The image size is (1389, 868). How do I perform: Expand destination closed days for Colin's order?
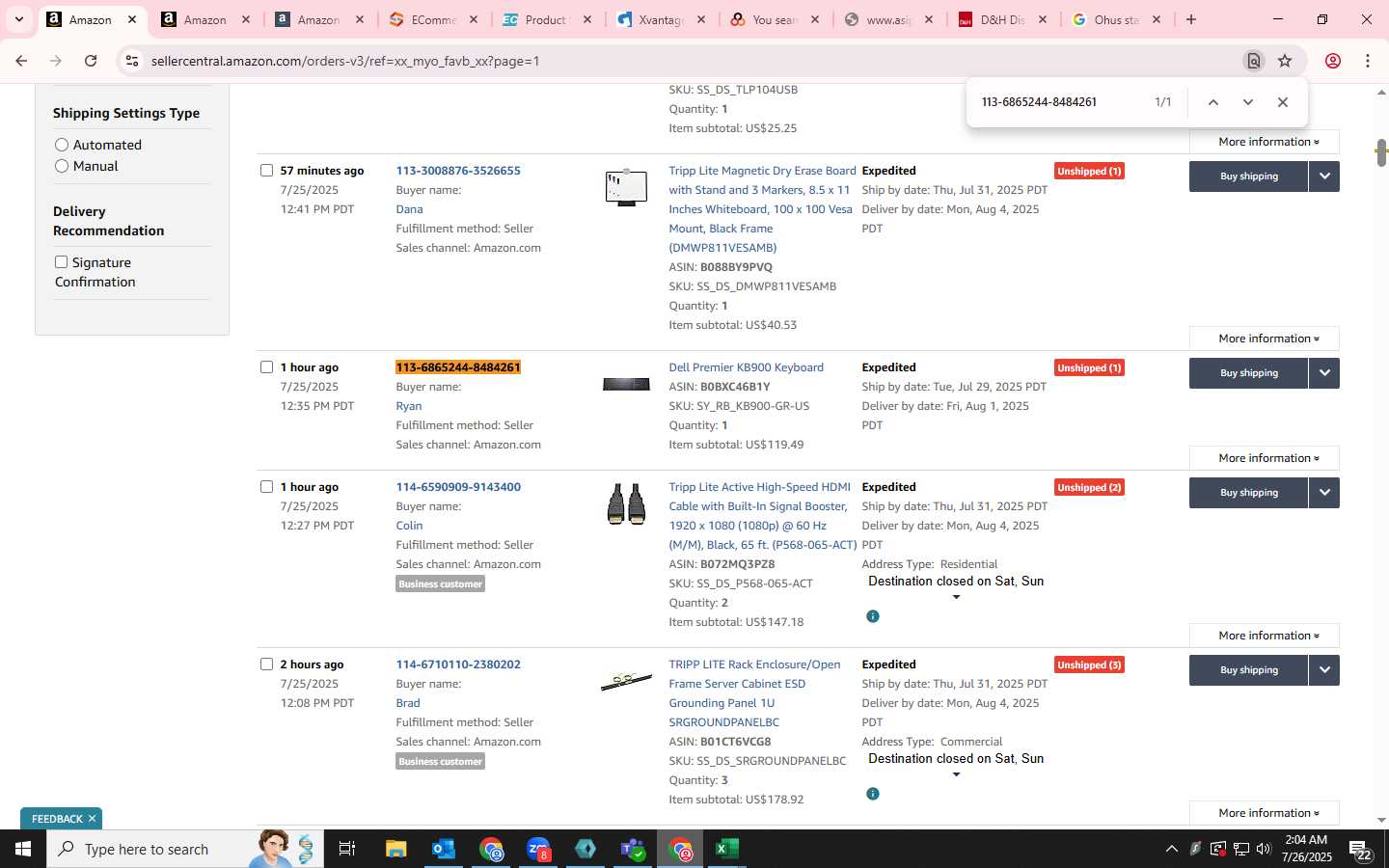[x=956, y=597]
